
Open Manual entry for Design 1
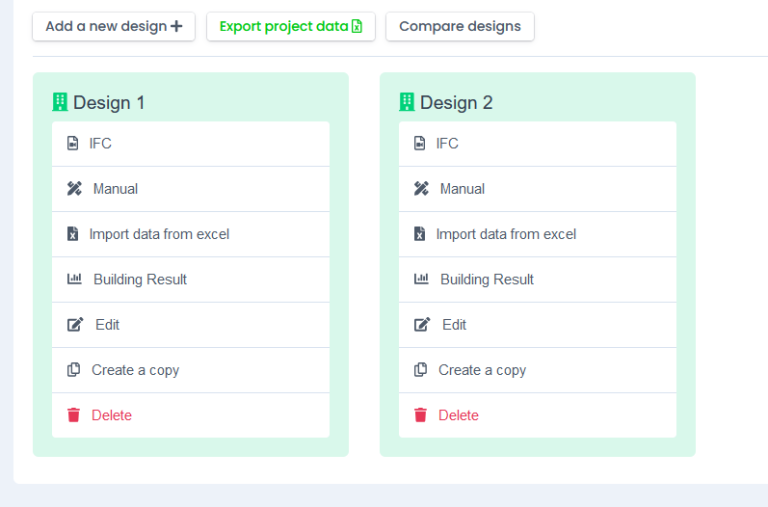pos(191,189)
